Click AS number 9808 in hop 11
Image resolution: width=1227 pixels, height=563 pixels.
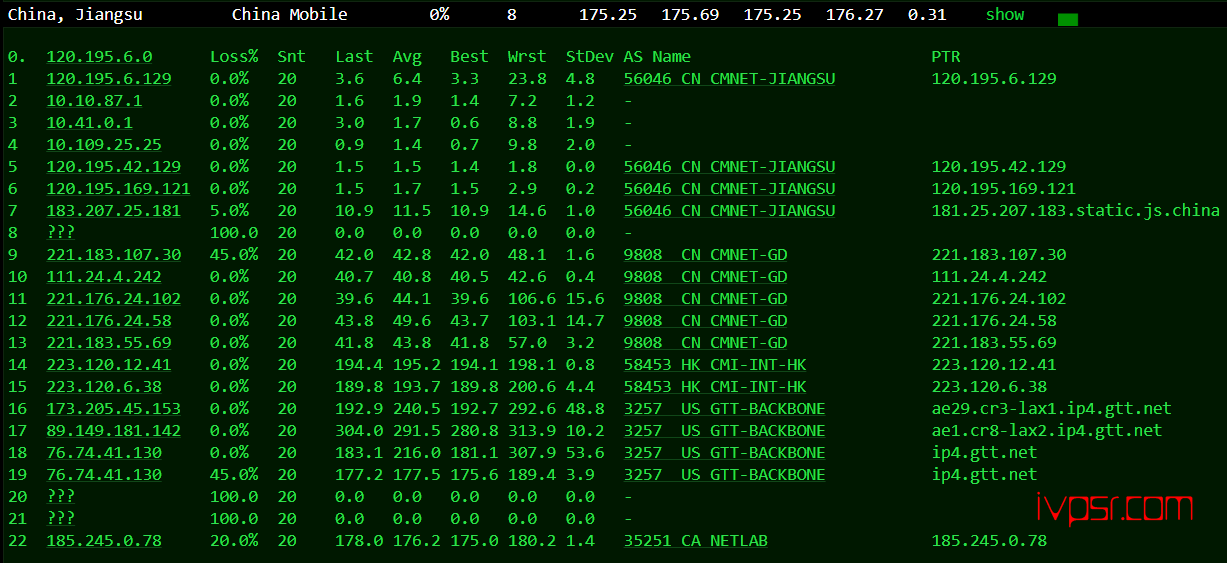tap(643, 299)
